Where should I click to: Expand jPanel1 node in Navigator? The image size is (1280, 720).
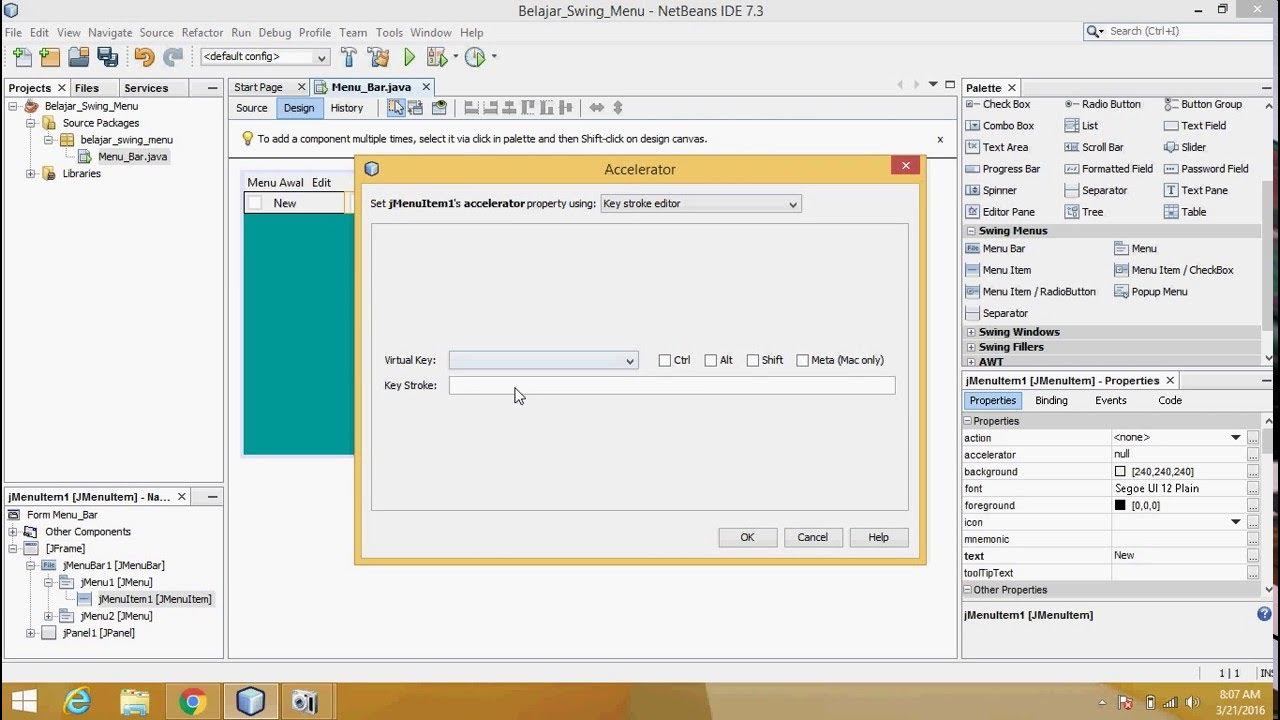tap(31, 633)
